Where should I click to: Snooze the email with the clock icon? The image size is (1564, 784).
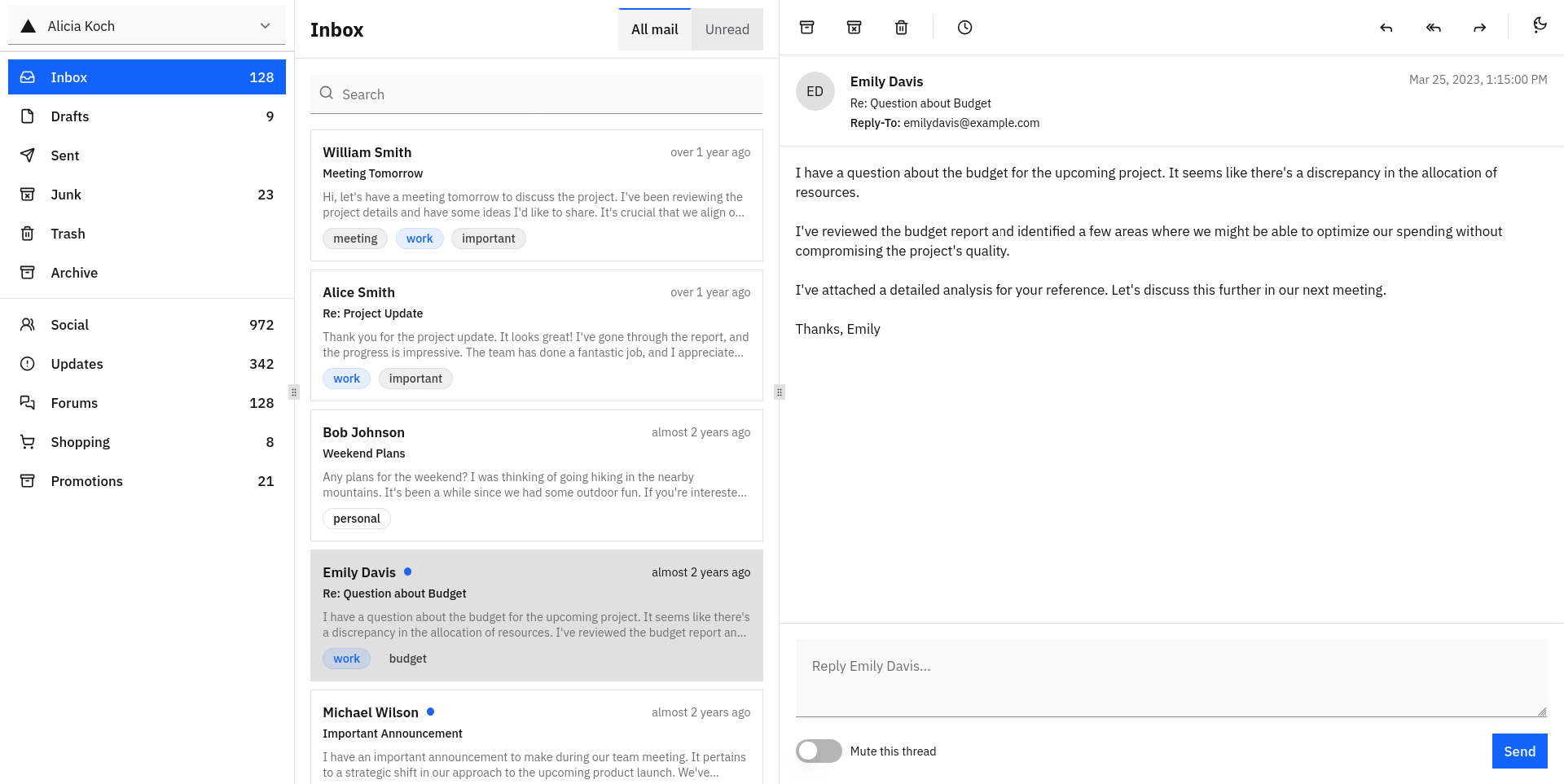[x=964, y=28]
